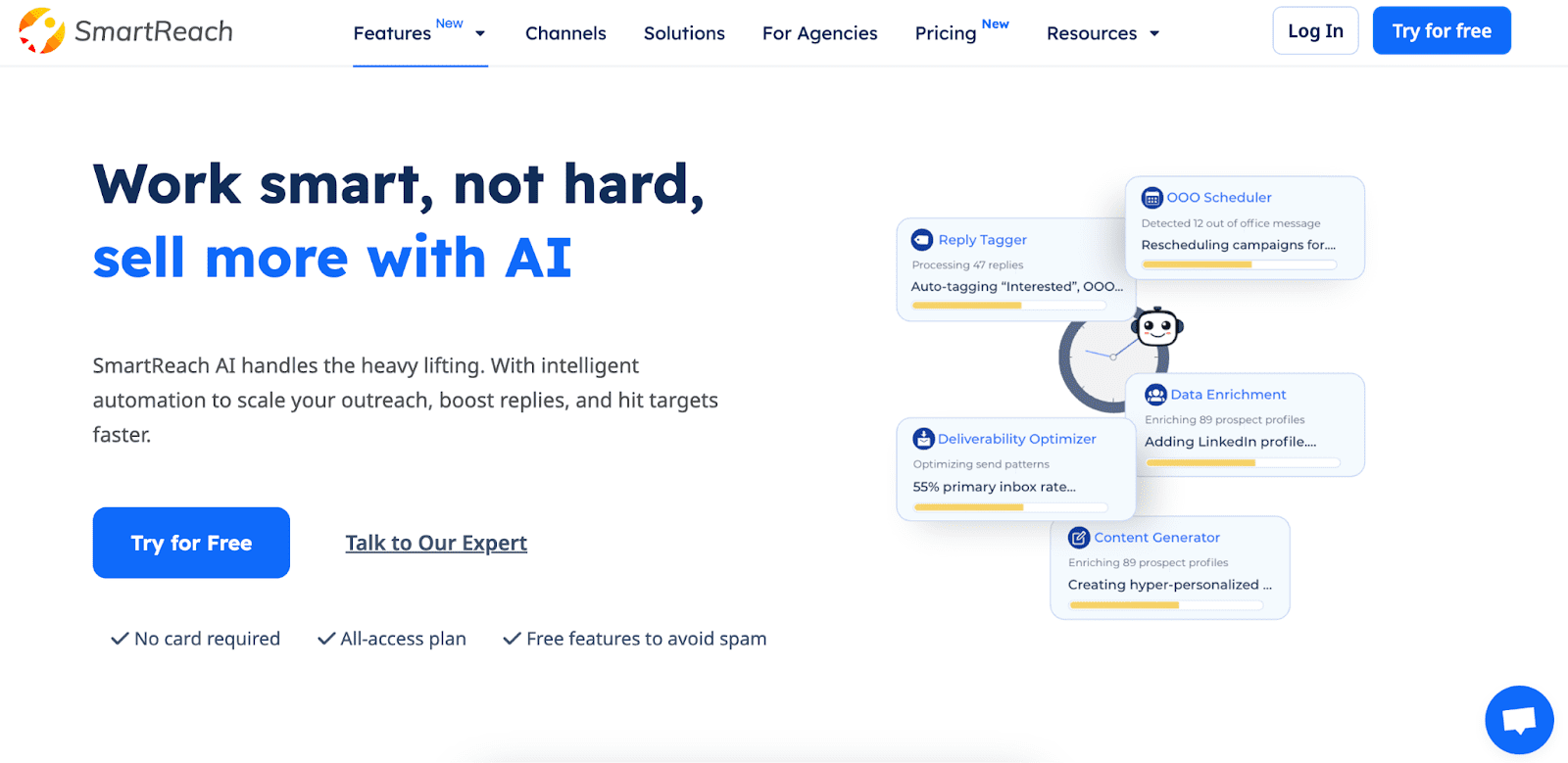Click the robot face mascot icon
1568x763 pixels.
tap(1157, 327)
